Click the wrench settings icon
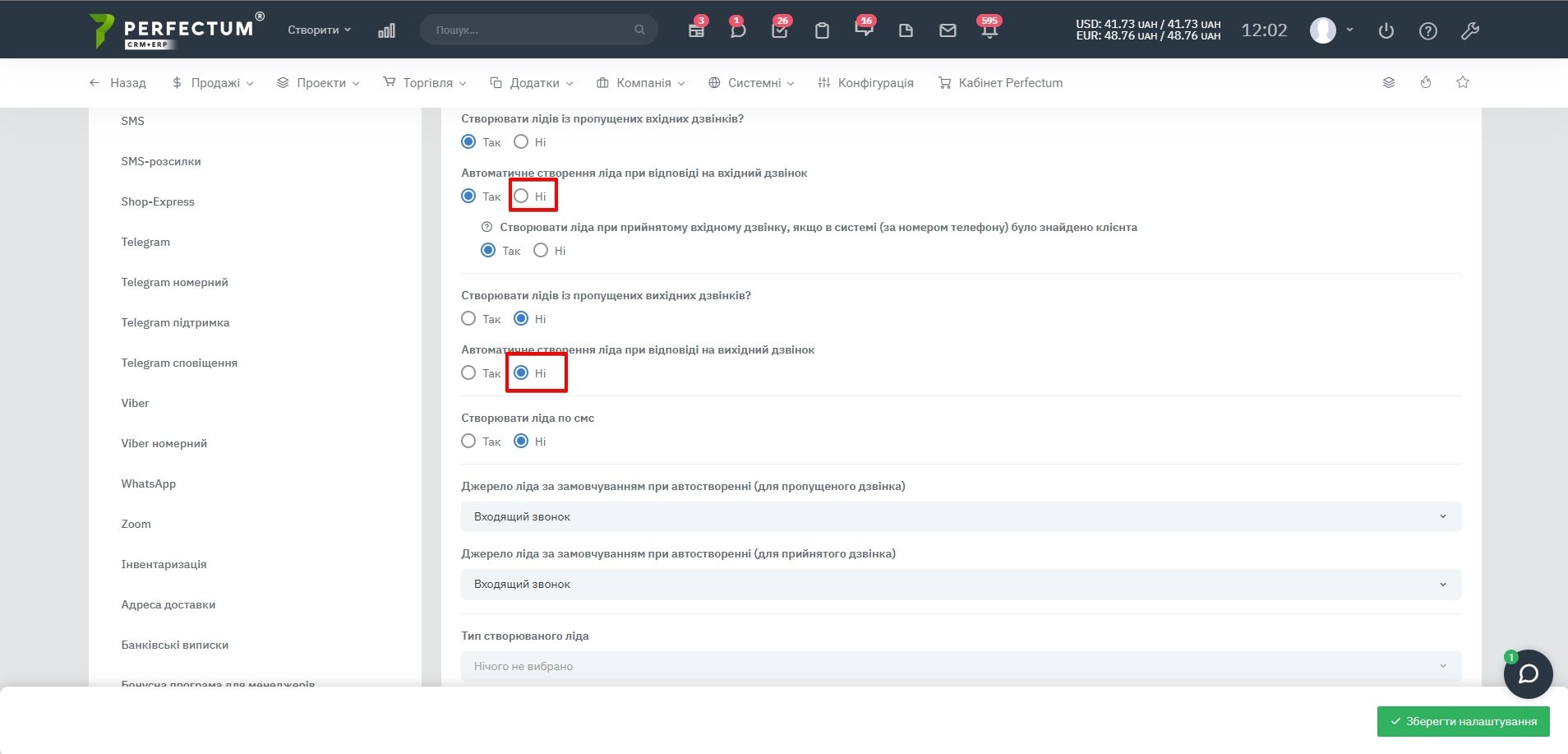 point(1470,30)
